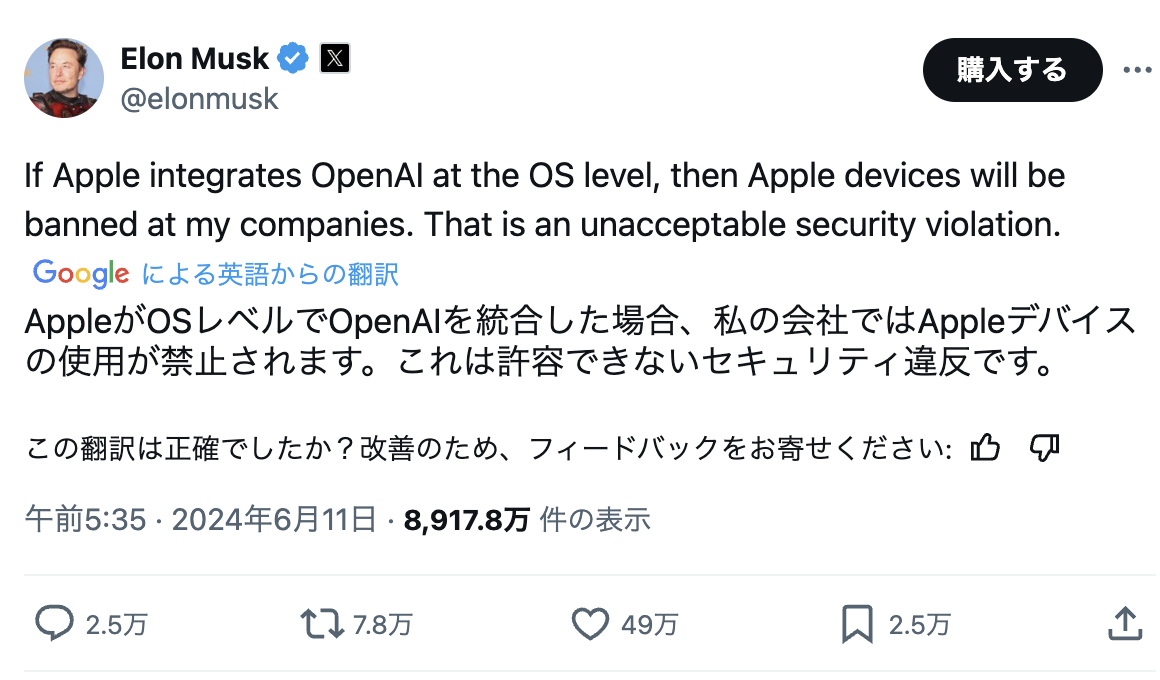Click the reply speech bubble icon

[54, 623]
